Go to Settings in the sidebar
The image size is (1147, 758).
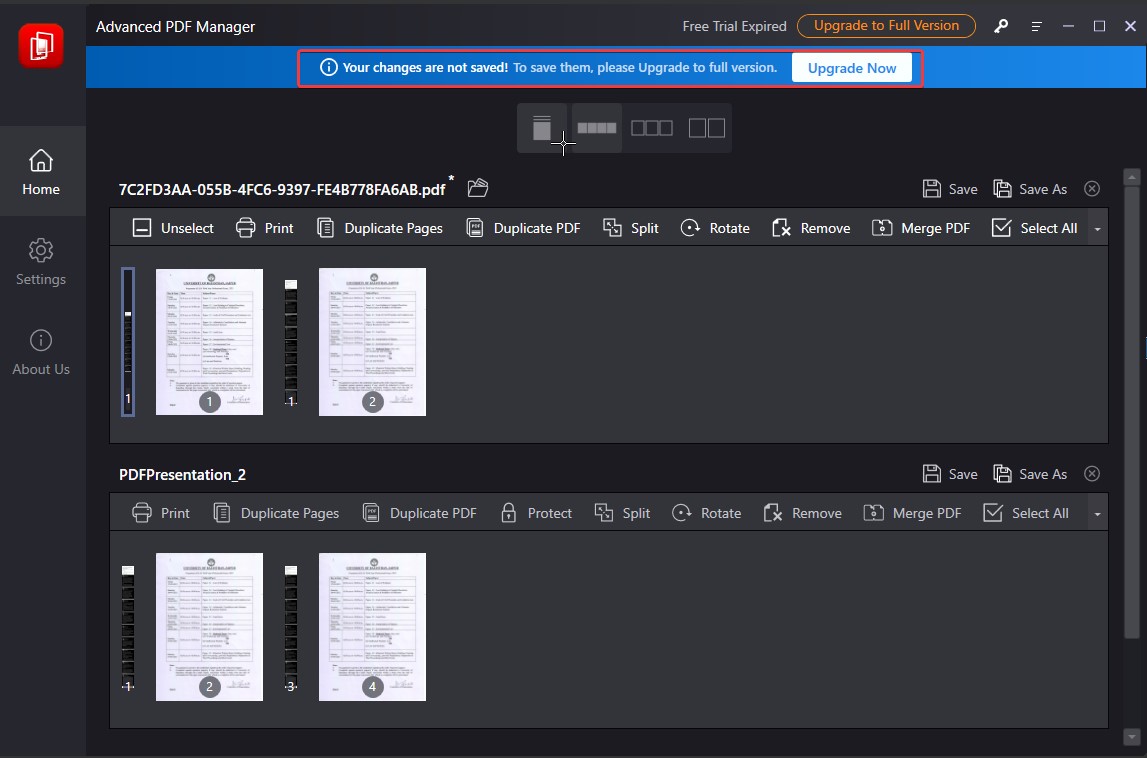click(41, 262)
